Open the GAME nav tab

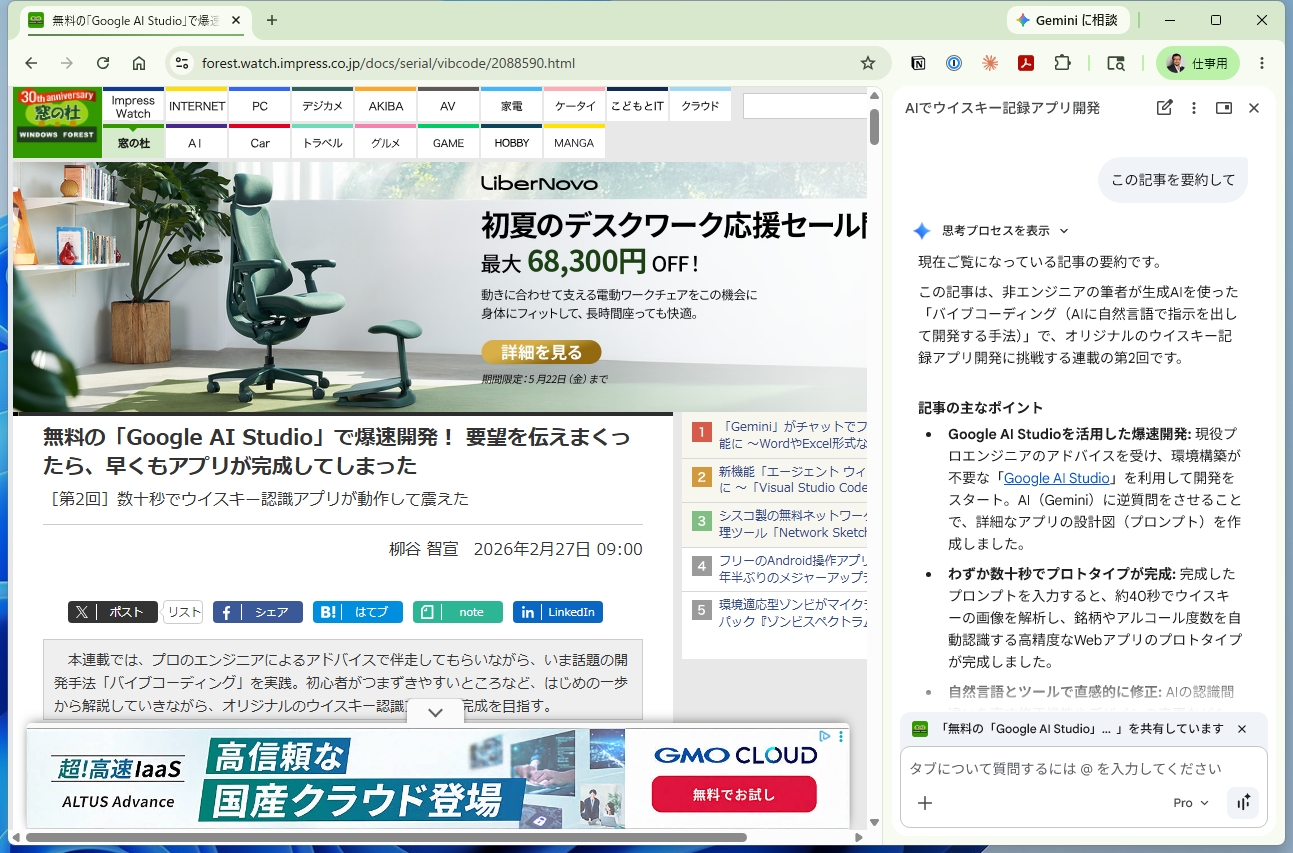448,143
